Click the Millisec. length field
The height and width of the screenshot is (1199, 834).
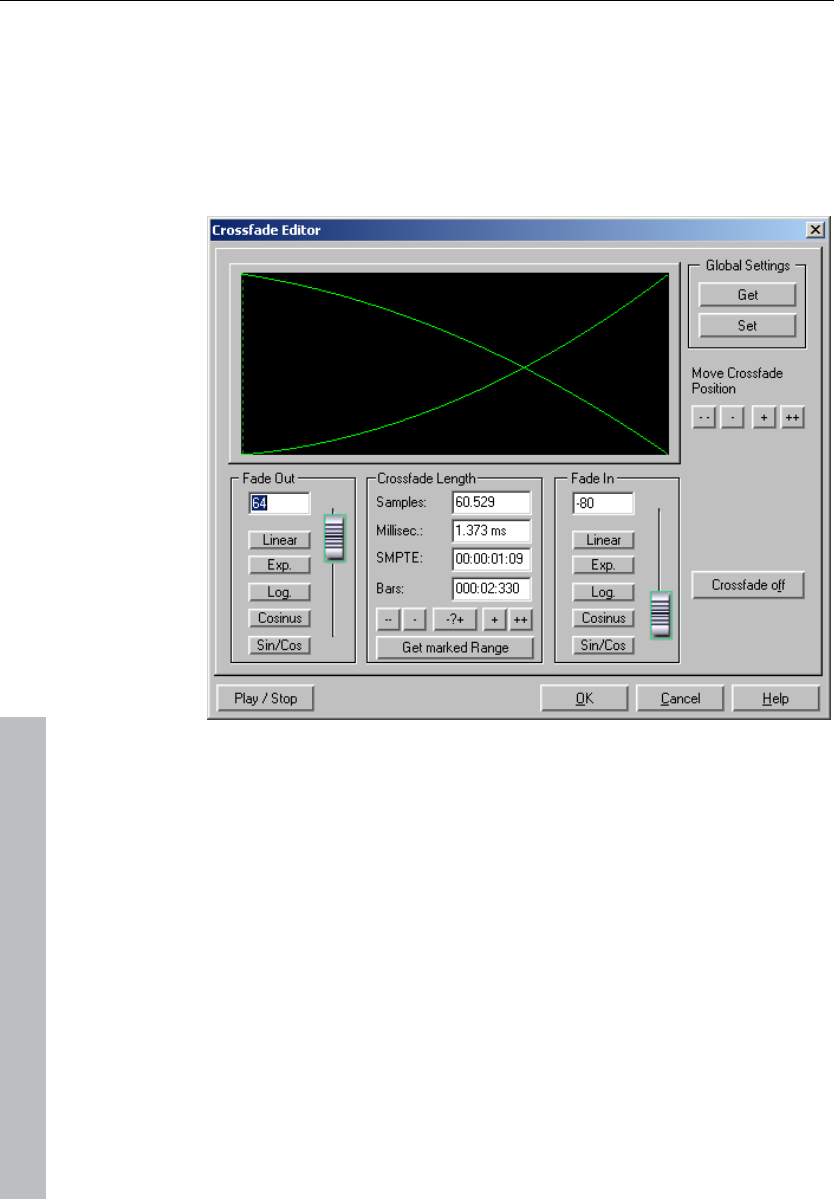[491, 531]
